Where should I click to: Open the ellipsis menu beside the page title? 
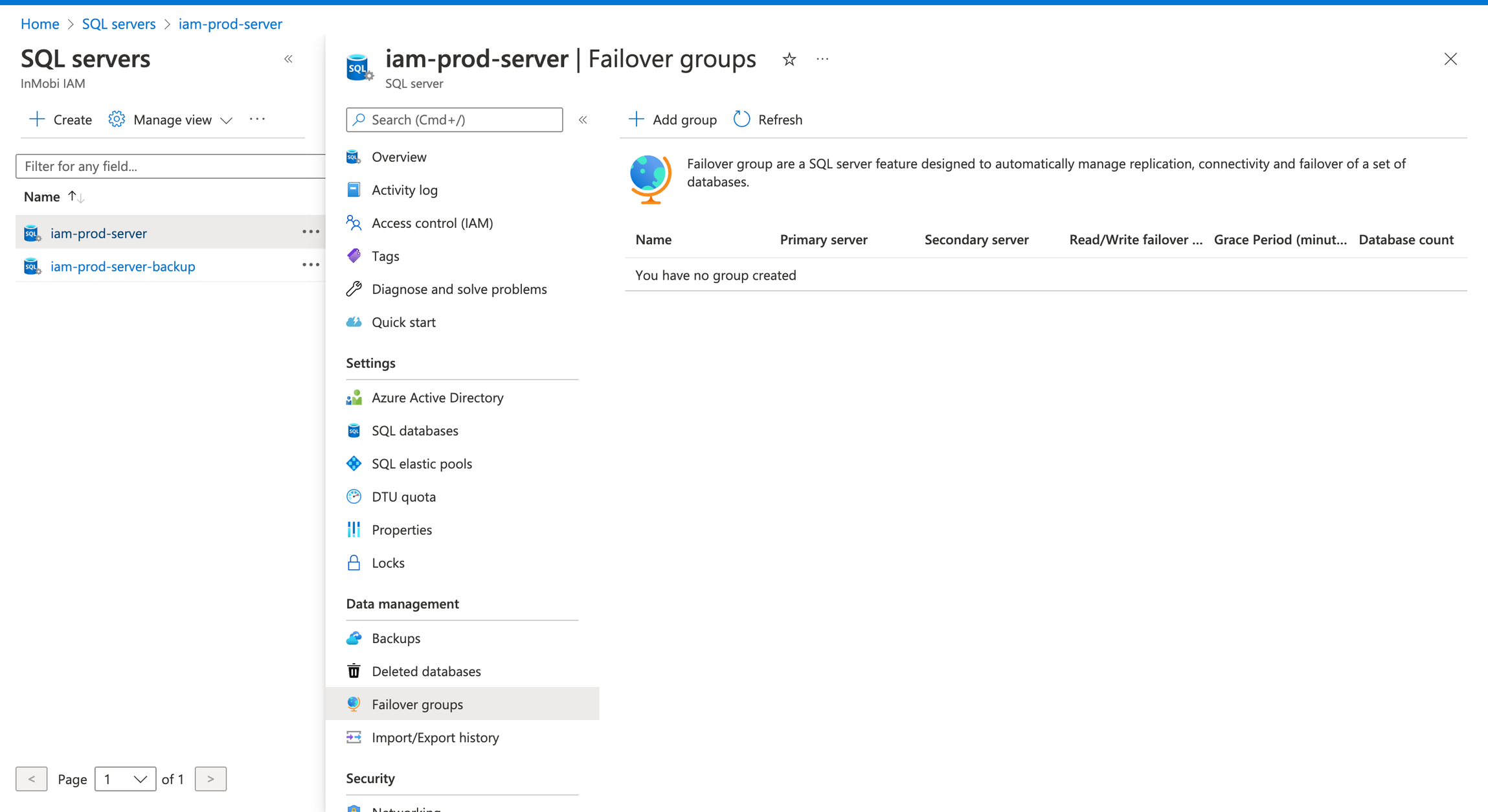[822, 59]
